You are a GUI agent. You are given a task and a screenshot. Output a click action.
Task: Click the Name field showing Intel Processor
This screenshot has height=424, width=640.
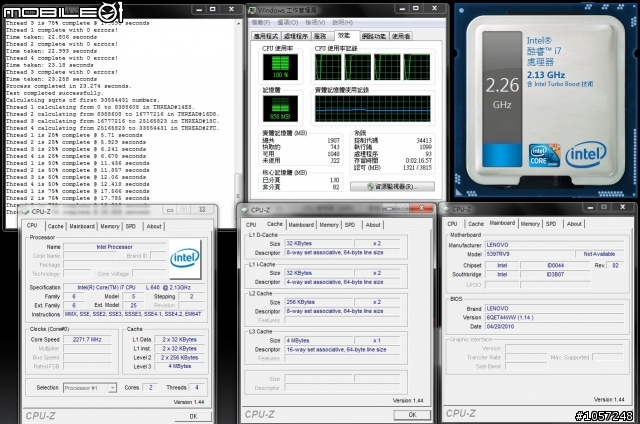(x=115, y=247)
